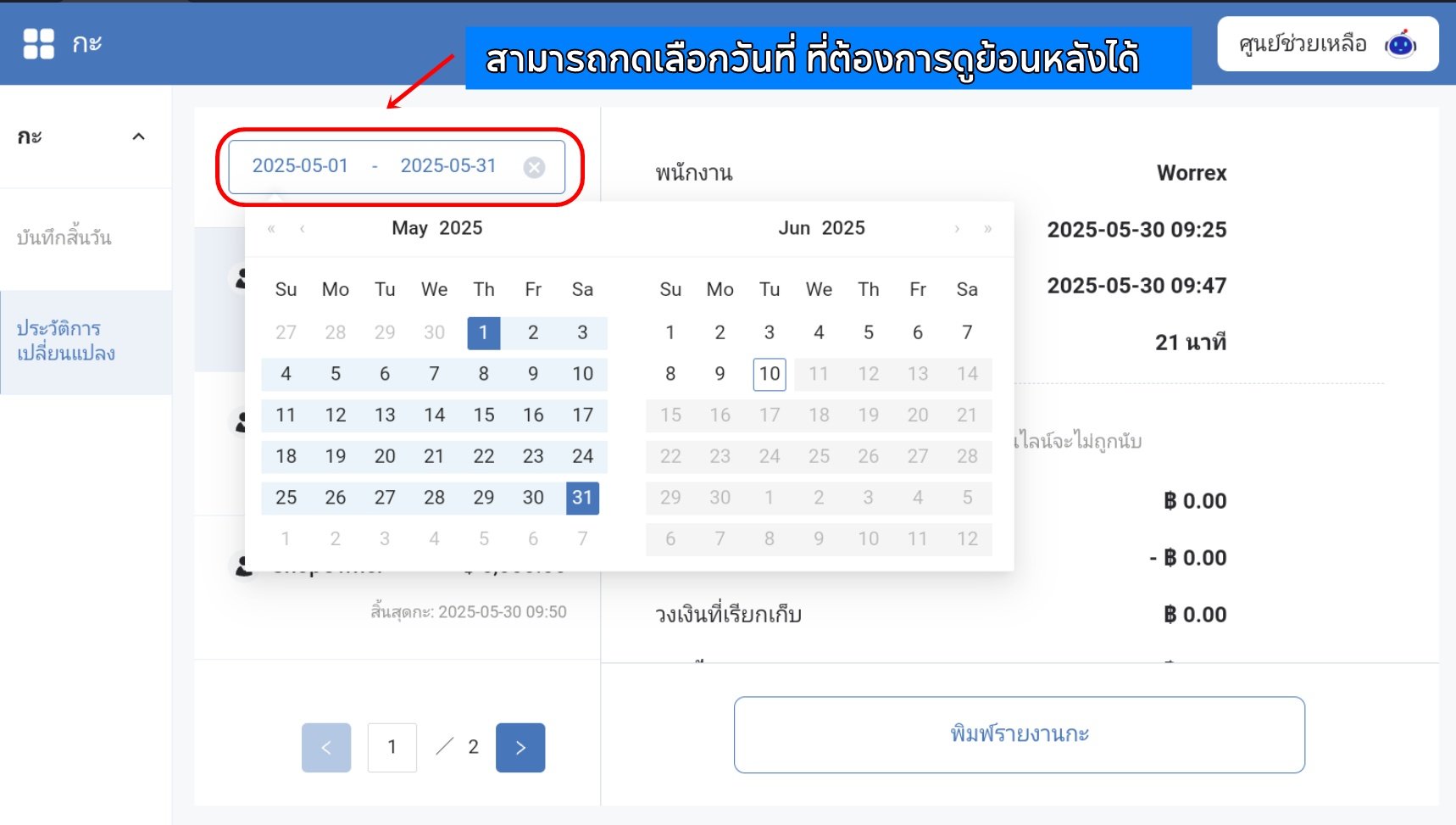
Task: Click the วงเงินที่เรียกเก็บ label
Action: click(x=728, y=615)
